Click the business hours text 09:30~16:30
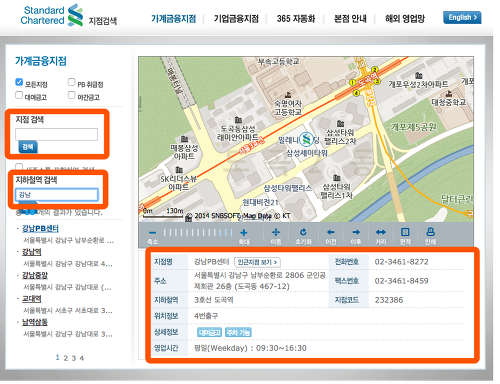500x384 pixels. click(x=281, y=348)
